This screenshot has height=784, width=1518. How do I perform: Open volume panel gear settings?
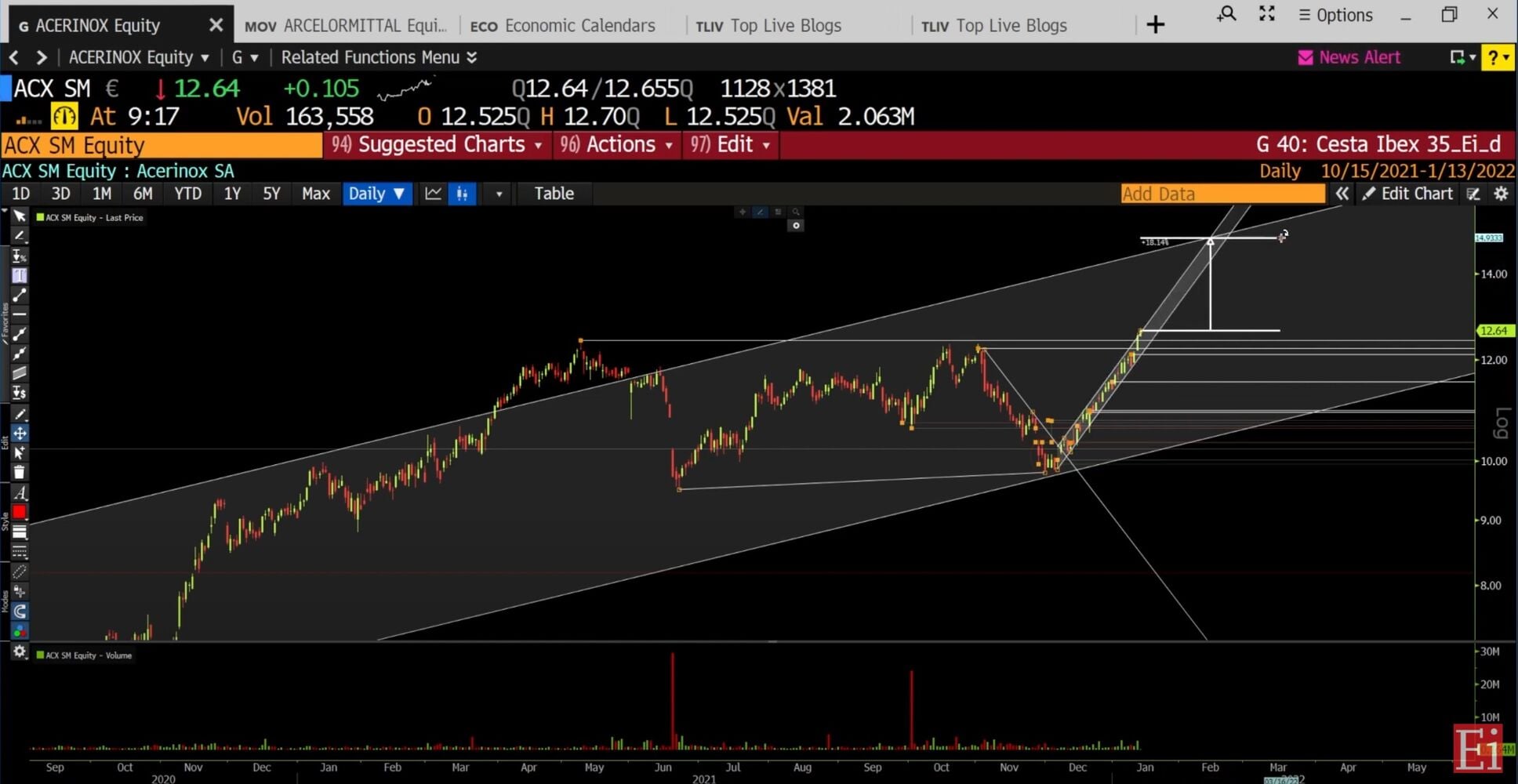click(x=20, y=652)
